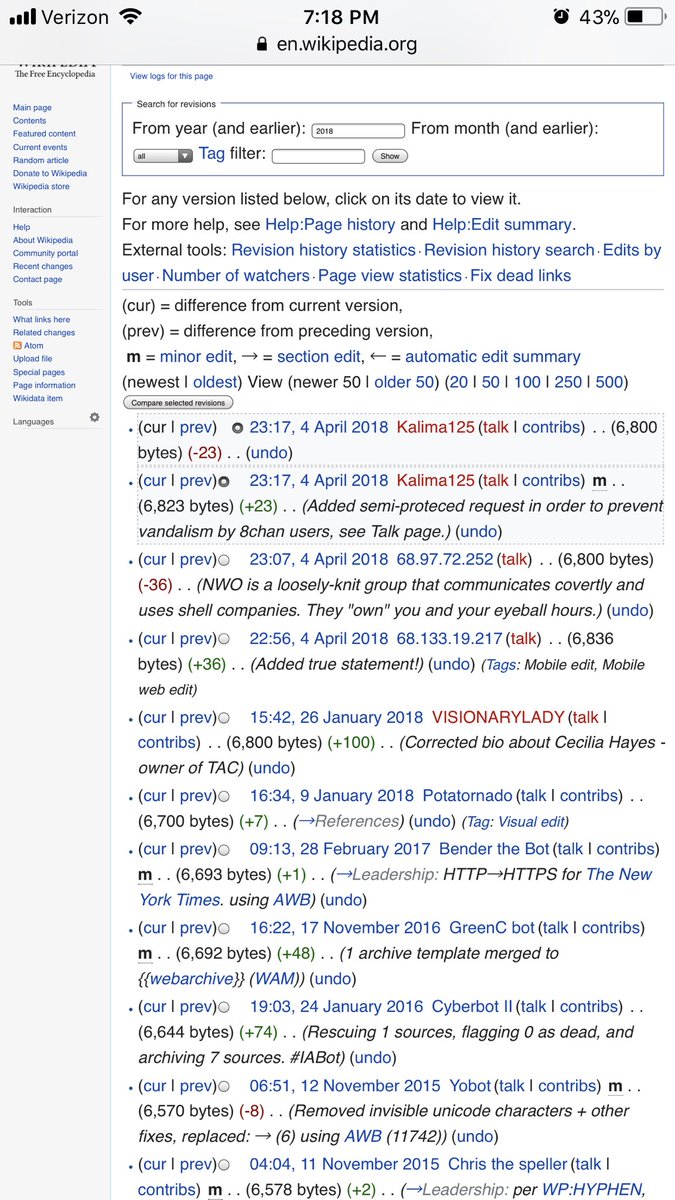Click Compare selected revisions button
675x1200 pixels.
pyautogui.click(x=179, y=403)
